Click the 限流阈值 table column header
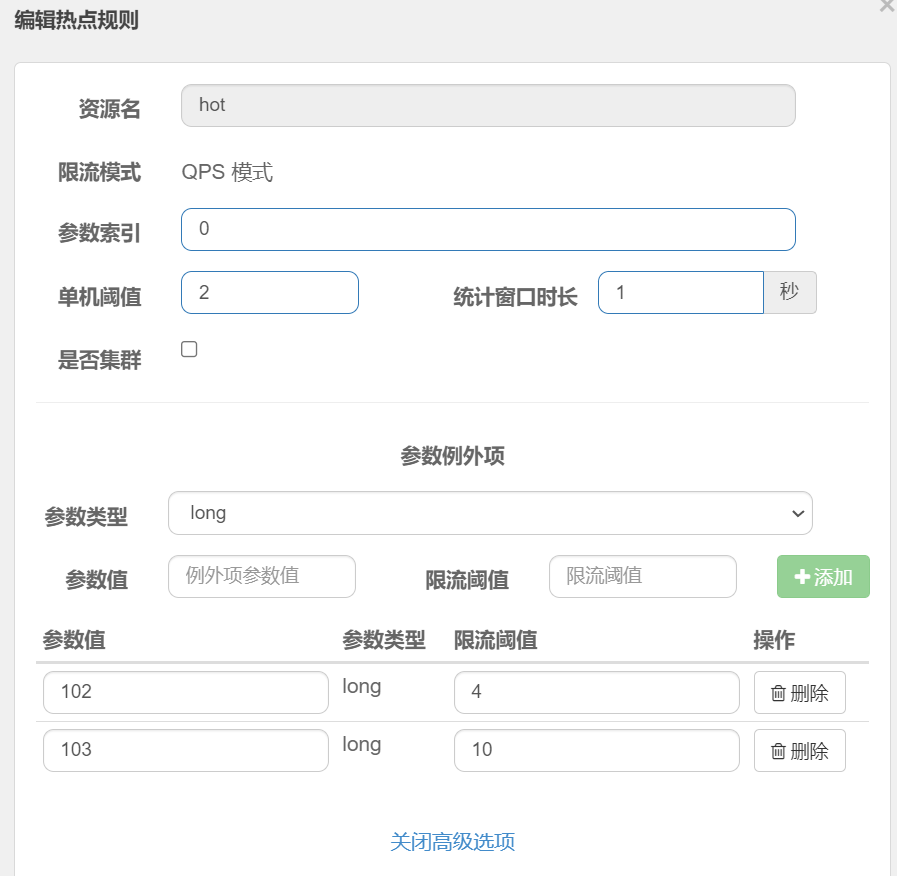897x876 pixels. 495,640
